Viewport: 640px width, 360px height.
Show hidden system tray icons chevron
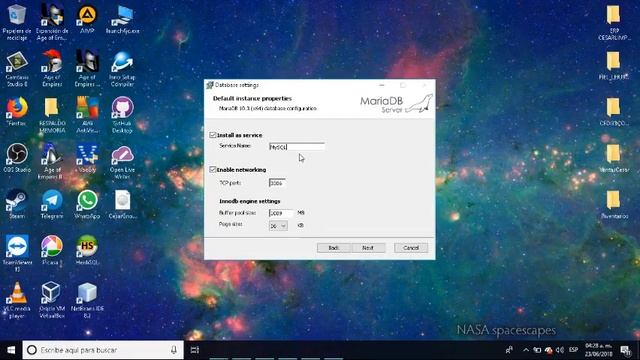(526, 350)
